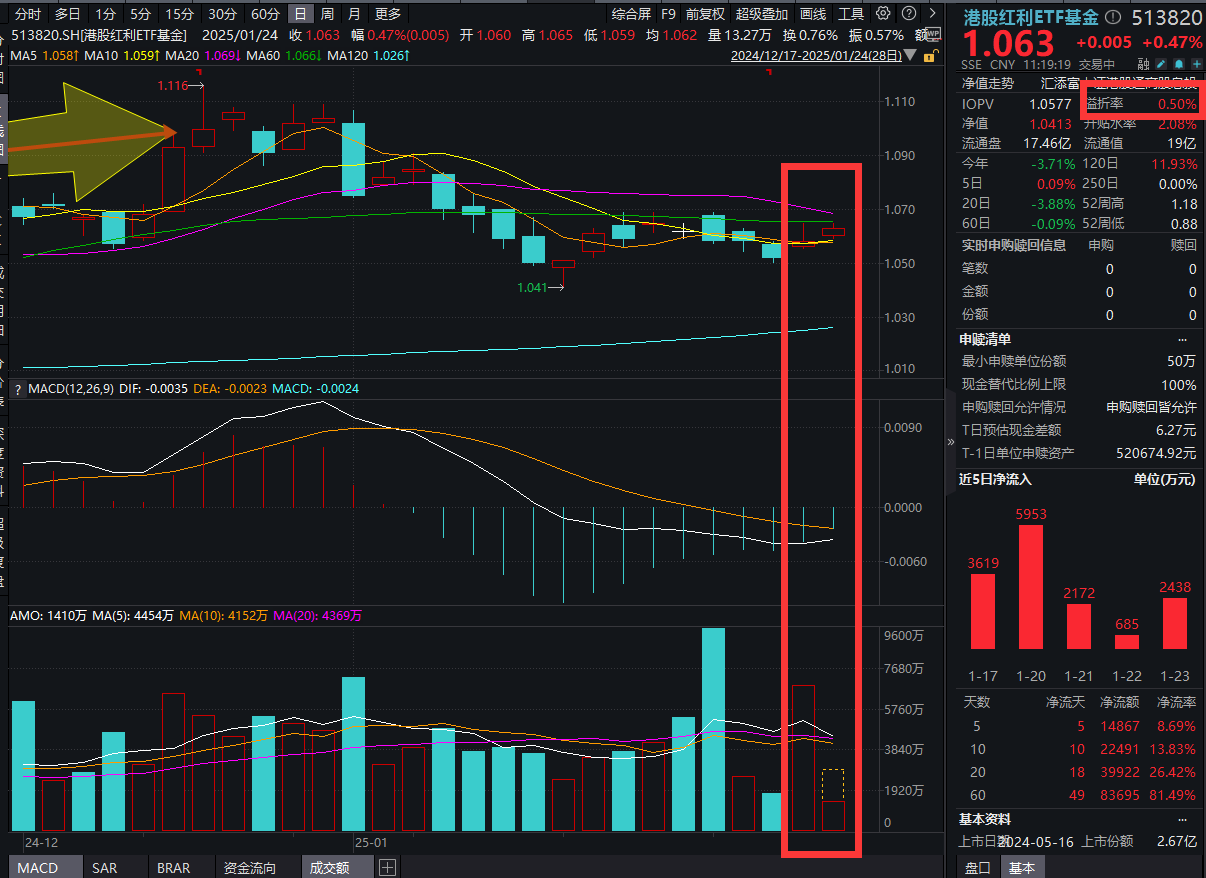Expand the right panel via the » chevron
1206x878 pixels.
coord(951,441)
